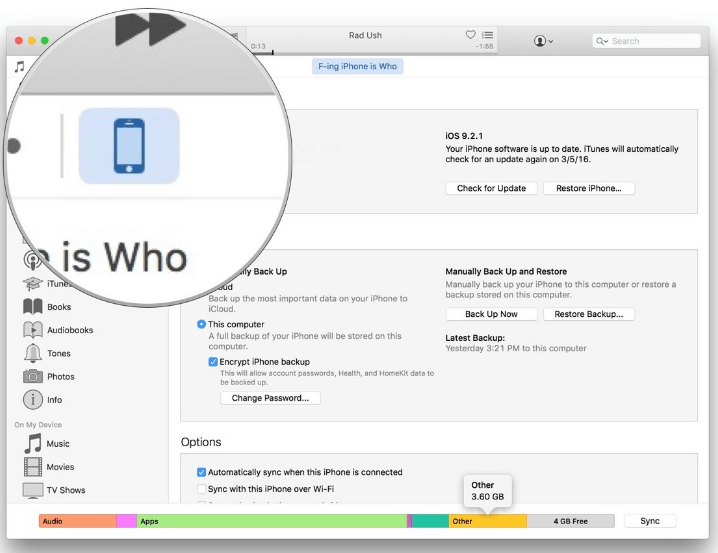
Task: Click the On My Device sidebar header
Action: (x=38, y=425)
